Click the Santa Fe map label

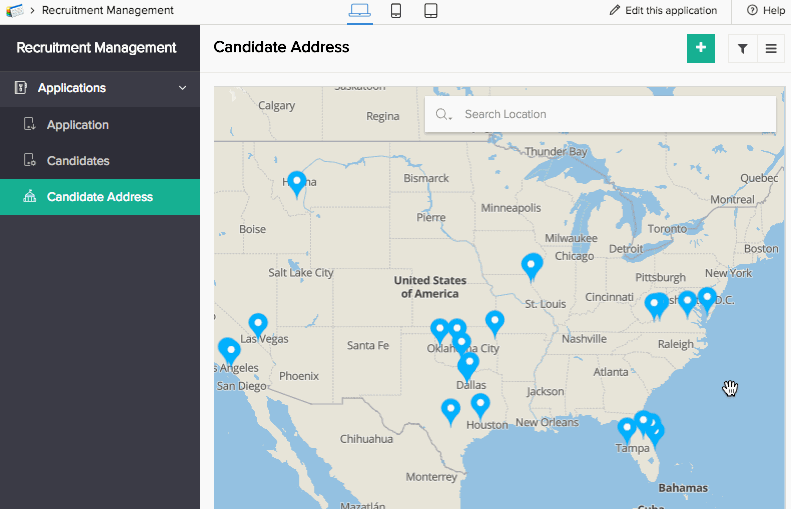coord(368,346)
